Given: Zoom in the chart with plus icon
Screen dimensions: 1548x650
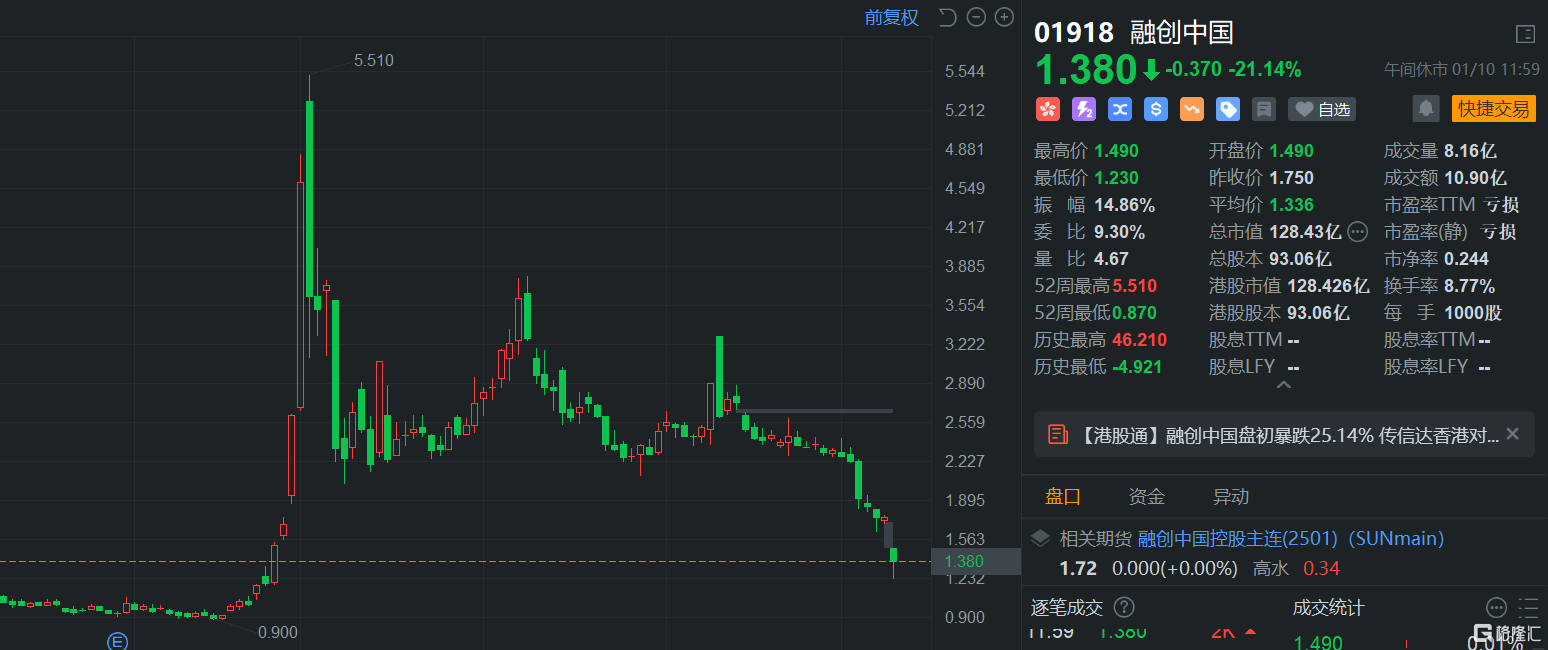Looking at the screenshot, I should coord(1004,17).
